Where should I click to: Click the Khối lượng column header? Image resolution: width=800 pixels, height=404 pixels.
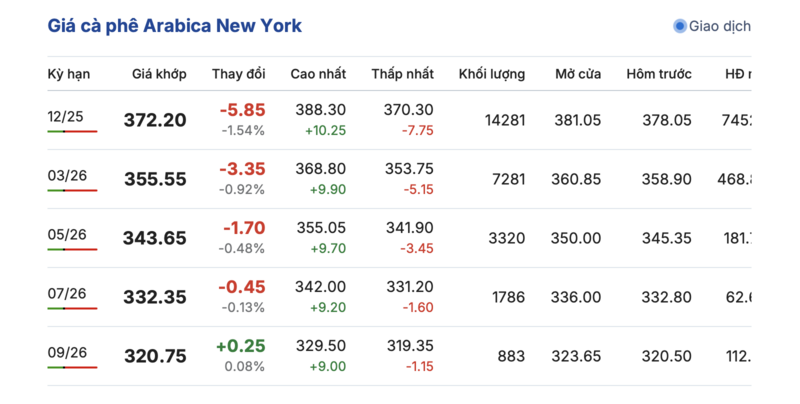(492, 75)
